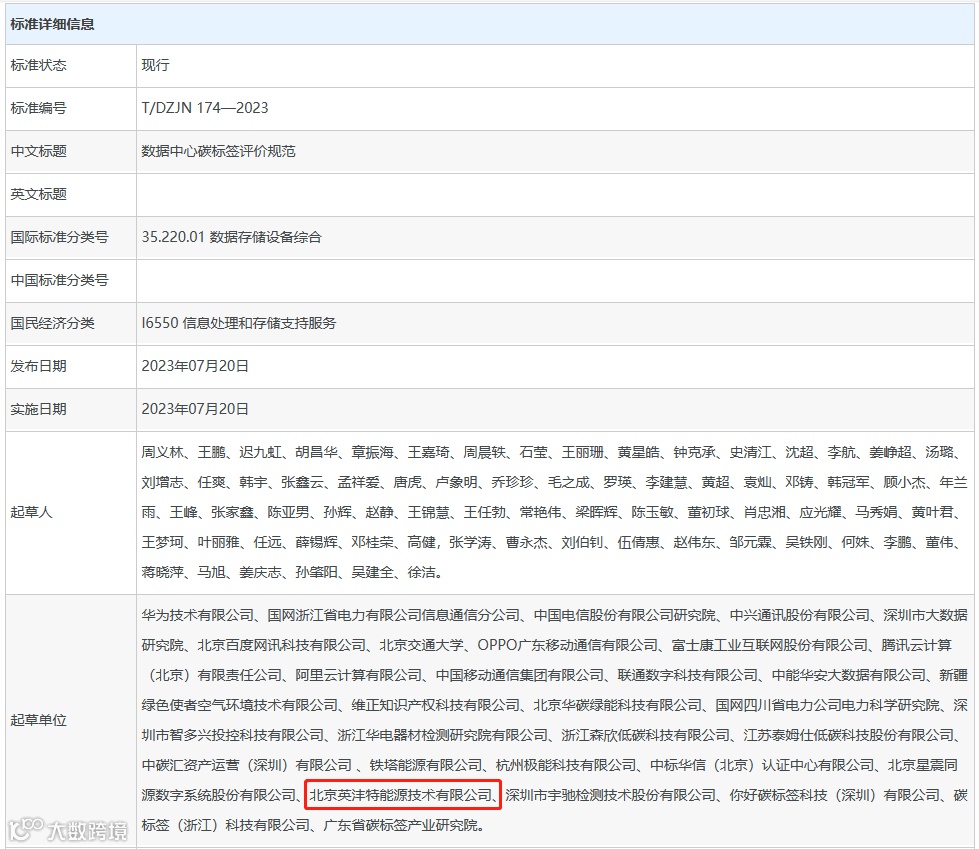
Task: Click value I6550 信息处理和存储支持服务
Action: point(239,323)
